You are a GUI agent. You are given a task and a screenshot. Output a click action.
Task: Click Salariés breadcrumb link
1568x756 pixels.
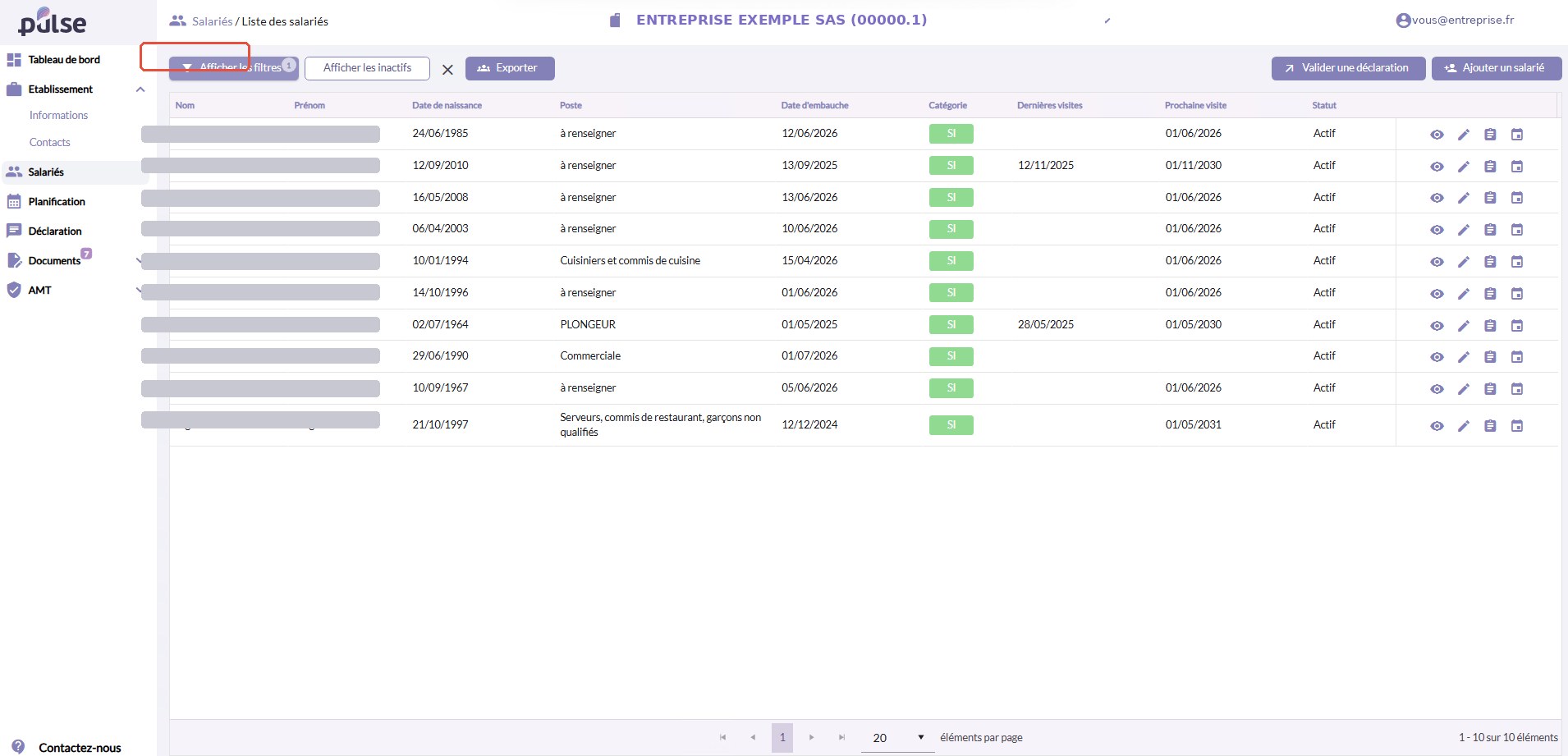click(x=212, y=21)
